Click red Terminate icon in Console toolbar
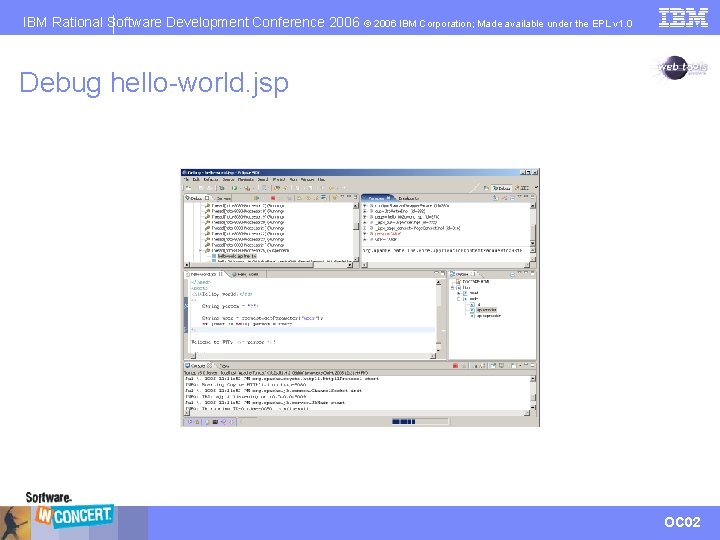This screenshot has width=720, height=540. click(456, 366)
